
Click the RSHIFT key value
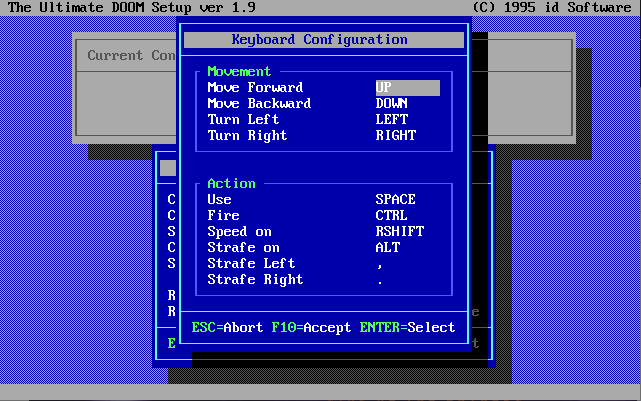pyautogui.click(x=399, y=232)
